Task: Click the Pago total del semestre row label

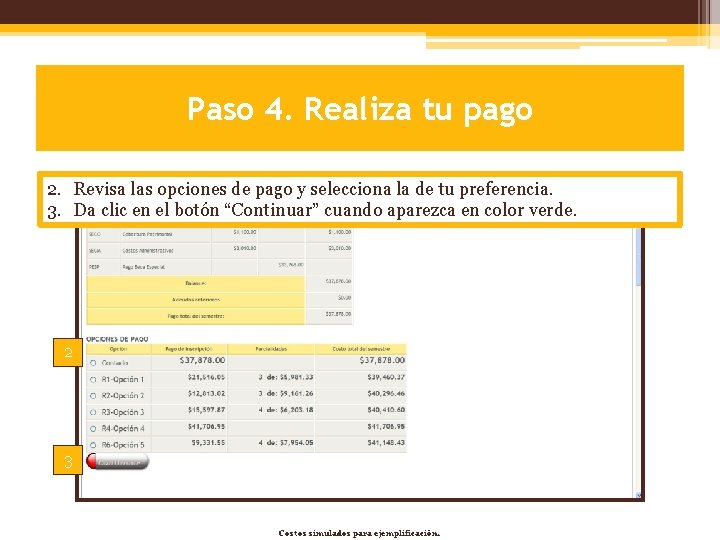Action: pyautogui.click(x=196, y=316)
